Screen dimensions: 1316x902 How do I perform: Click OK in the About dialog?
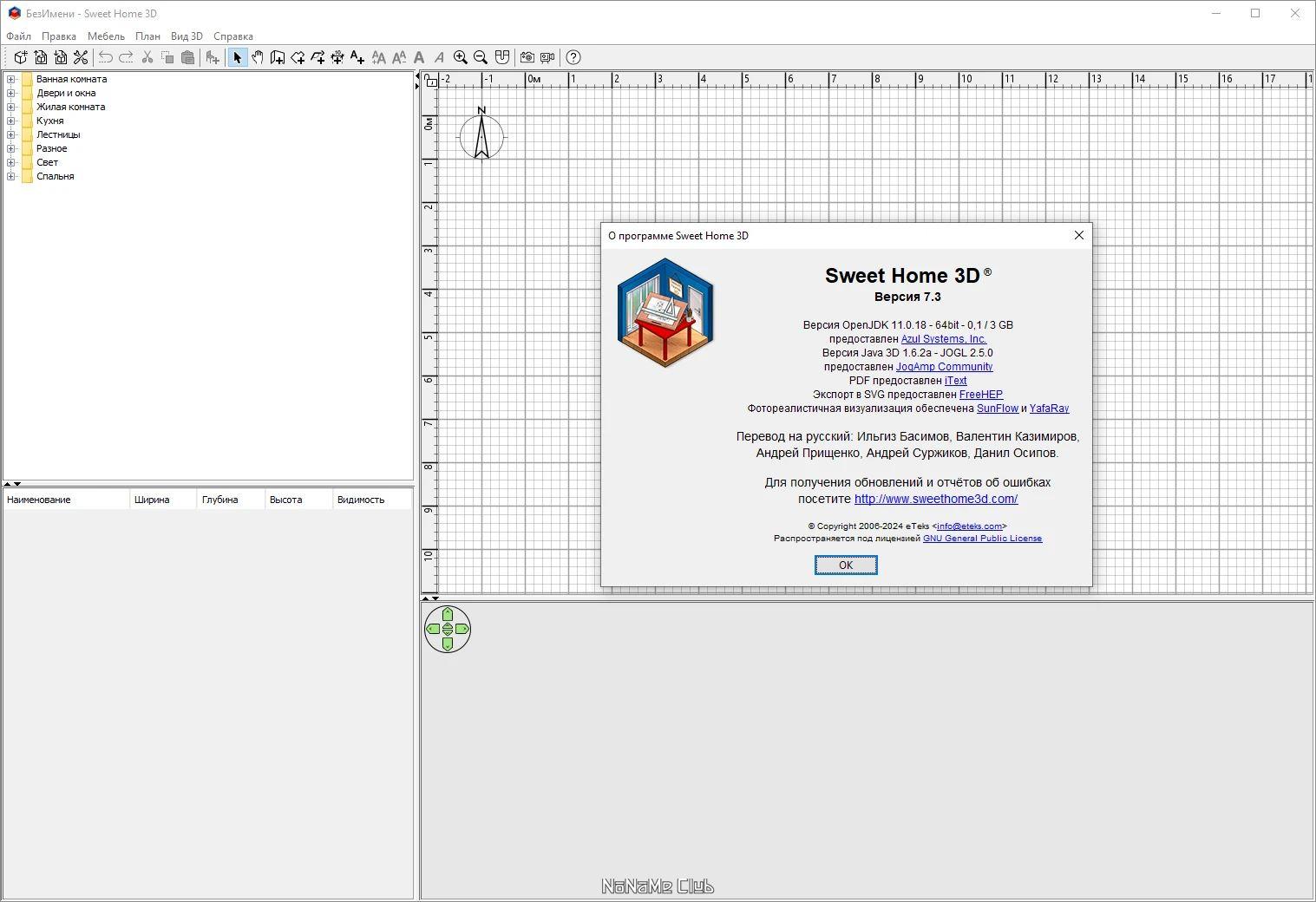pyautogui.click(x=846, y=565)
